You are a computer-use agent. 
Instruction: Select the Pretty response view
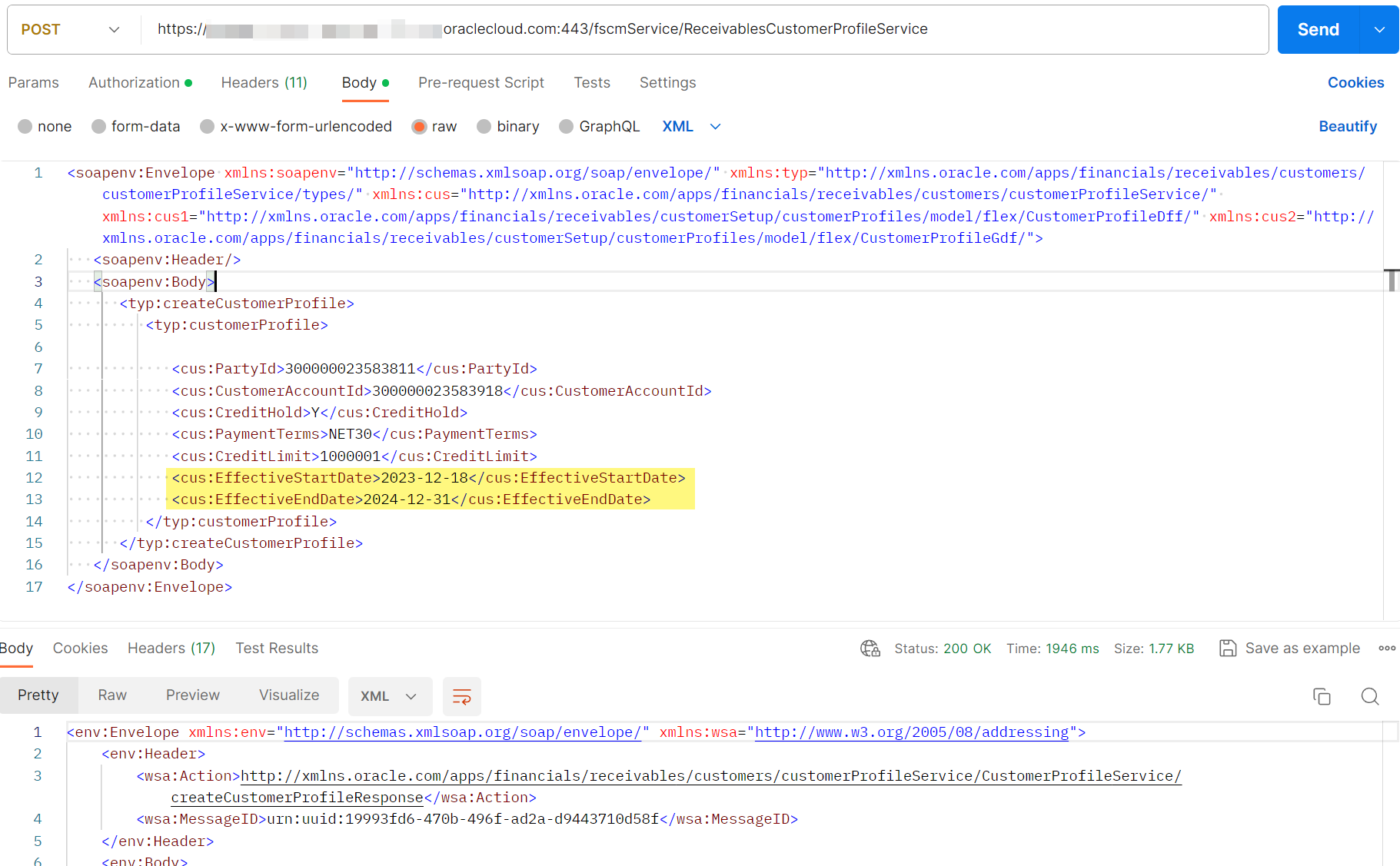coord(38,695)
